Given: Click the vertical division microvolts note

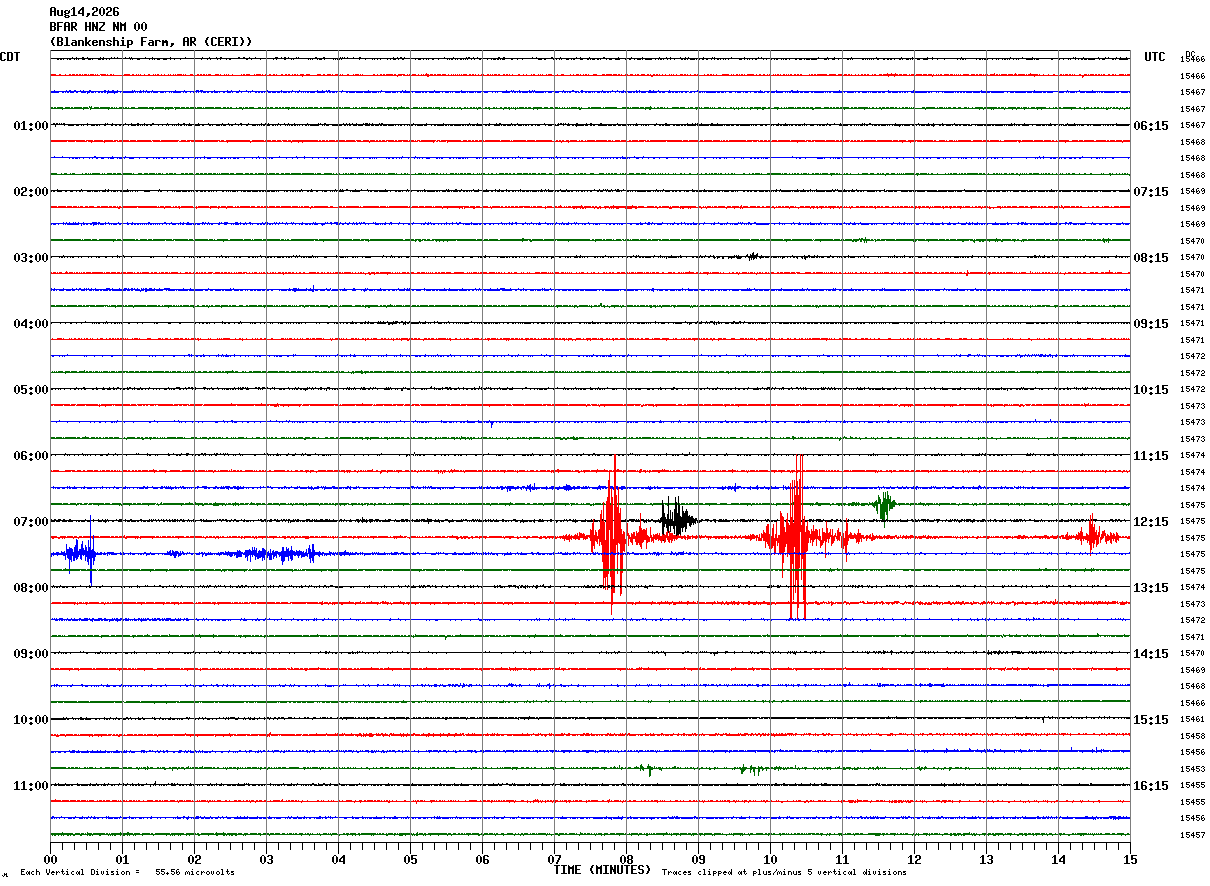Looking at the screenshot, I should [x=127, y=872].
